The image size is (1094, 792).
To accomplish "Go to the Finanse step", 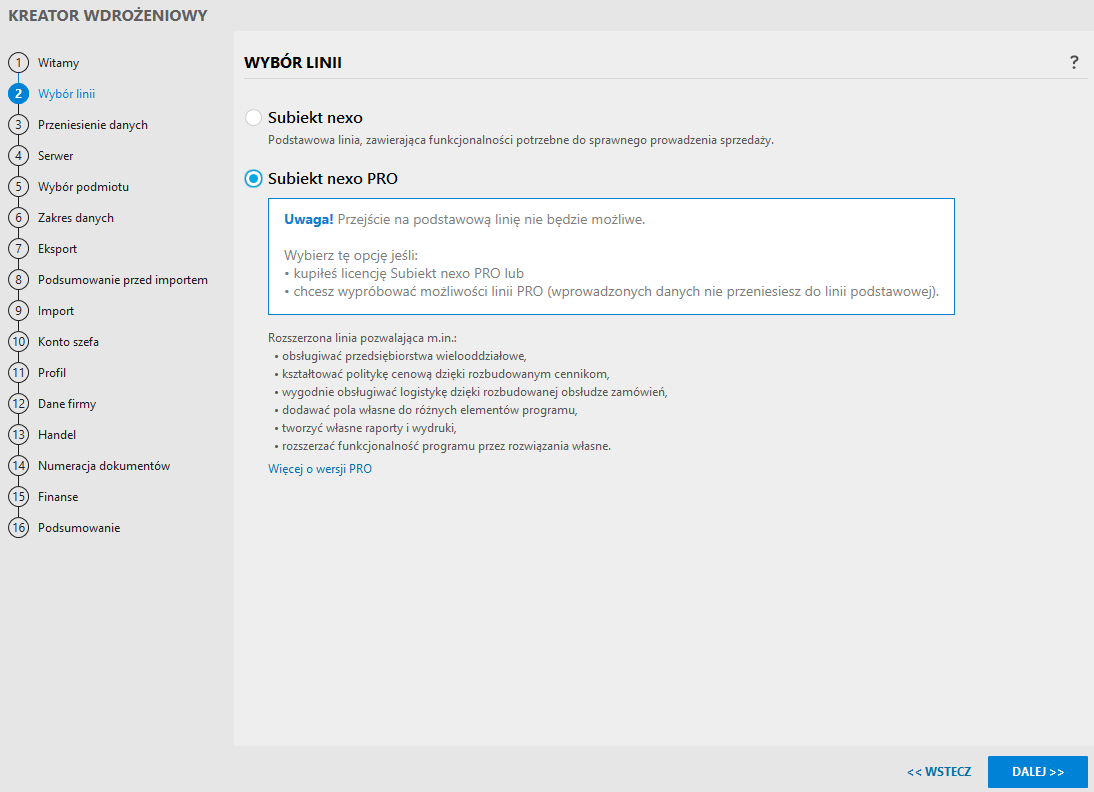I will click(x=58, y=497).
